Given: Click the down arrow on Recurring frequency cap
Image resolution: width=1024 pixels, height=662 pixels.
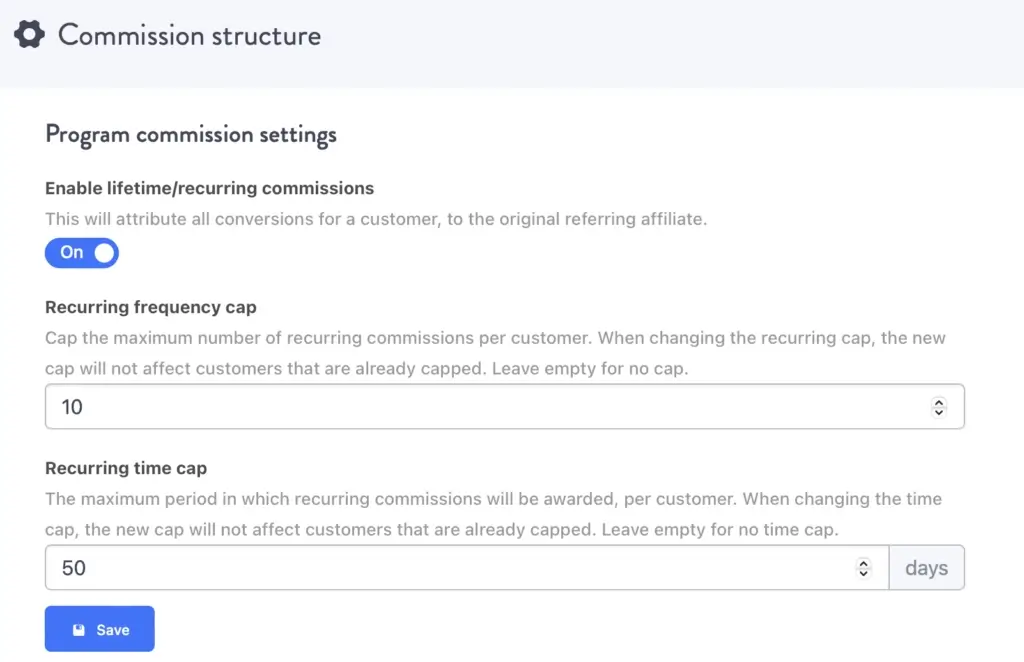Looking at the screenshot, I should click(939, 411).
